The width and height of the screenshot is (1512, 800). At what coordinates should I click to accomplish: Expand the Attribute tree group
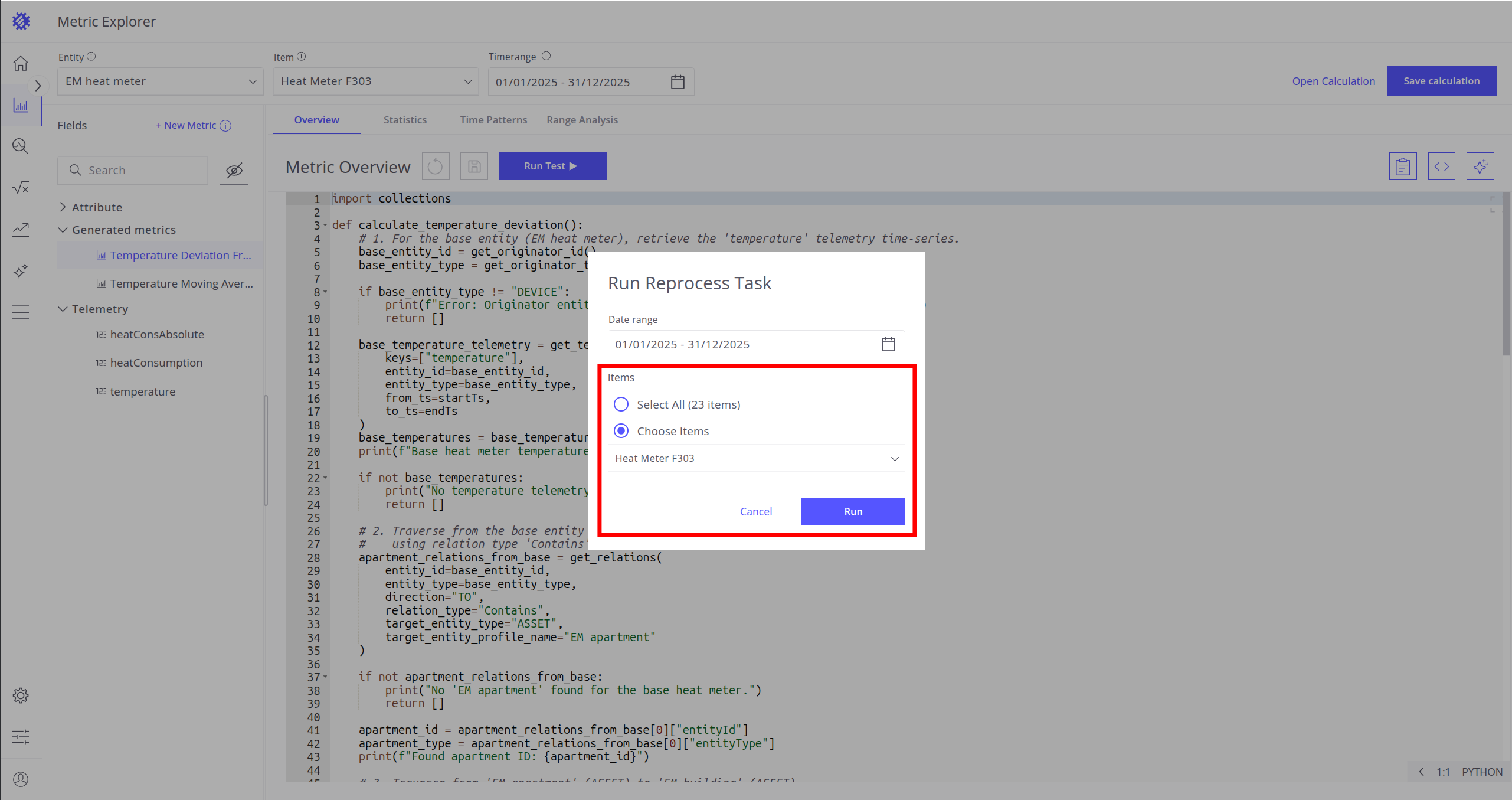pyautogui.click(x=63, y=207)
